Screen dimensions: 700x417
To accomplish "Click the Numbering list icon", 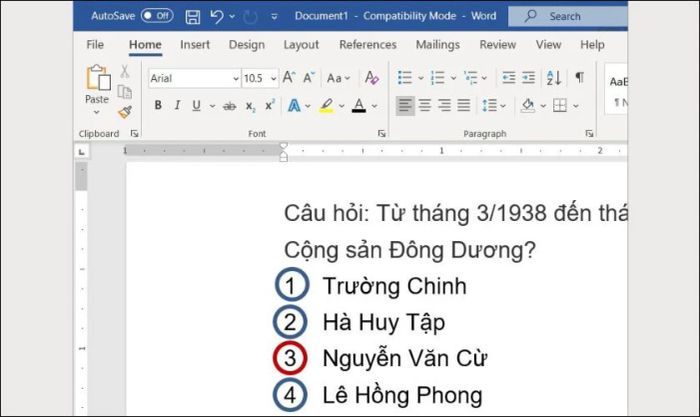I will pyautogui.click(x=438, y=78).
